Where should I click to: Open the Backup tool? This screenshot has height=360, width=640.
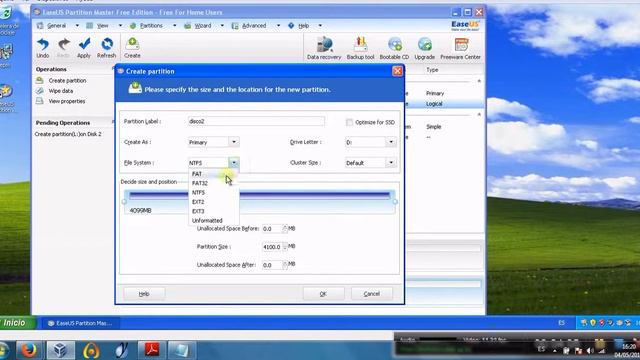360,48
